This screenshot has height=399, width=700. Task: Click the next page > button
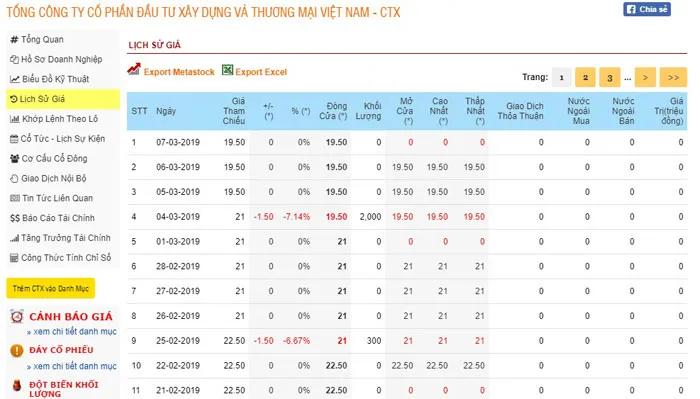click(x=645, y=78)
